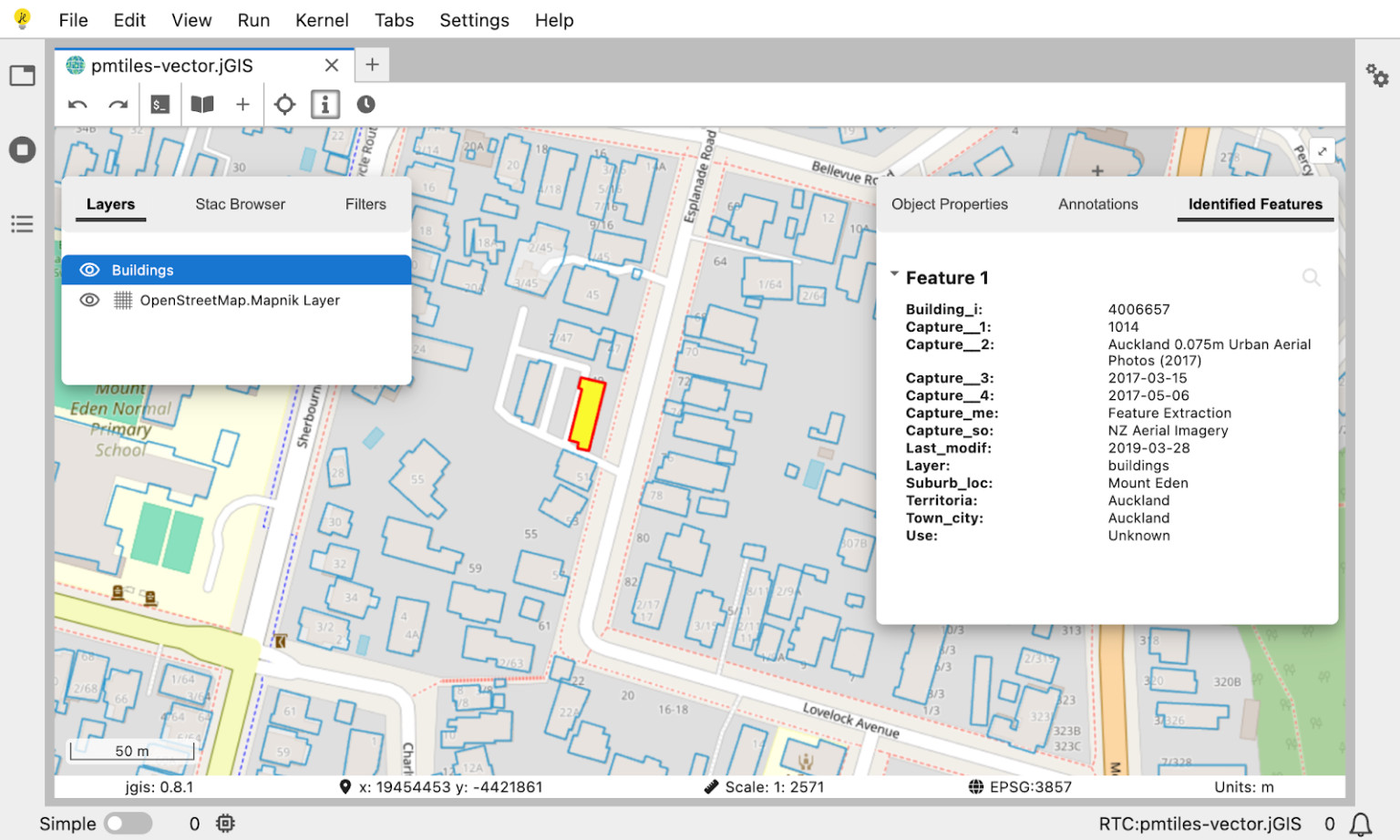The height and width of the screenshot is (840, 1400).
Task: Click the redo arrow in toolbar
Action: 118,105
